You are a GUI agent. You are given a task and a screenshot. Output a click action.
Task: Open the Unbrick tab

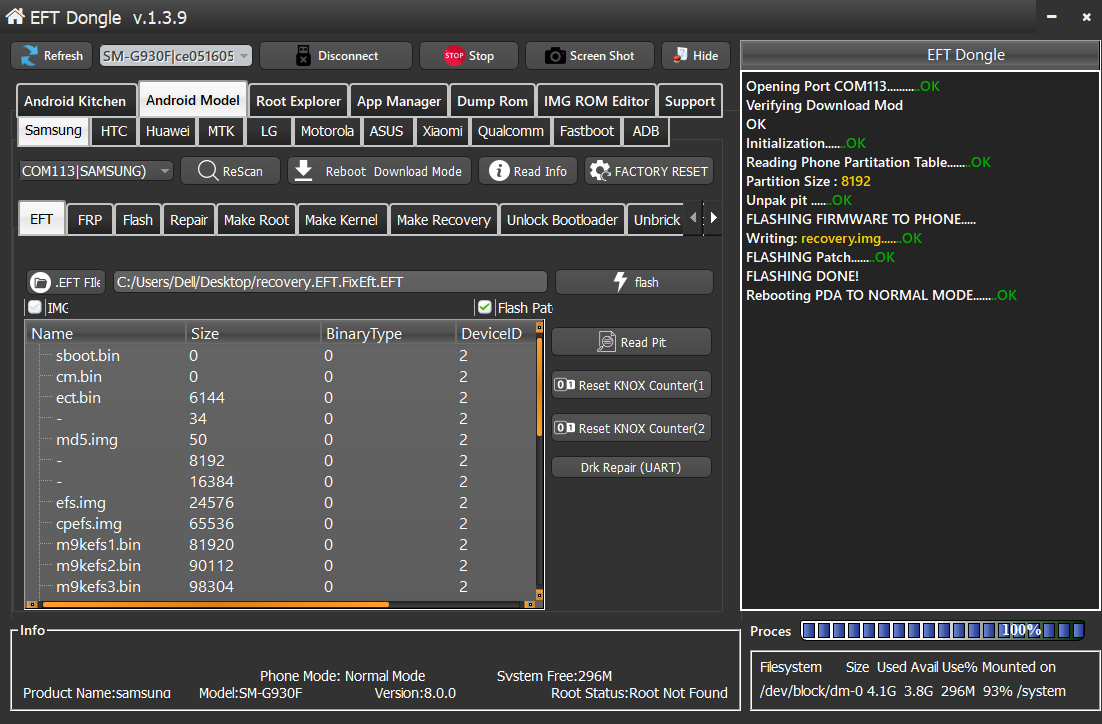[x=656, y=220]
